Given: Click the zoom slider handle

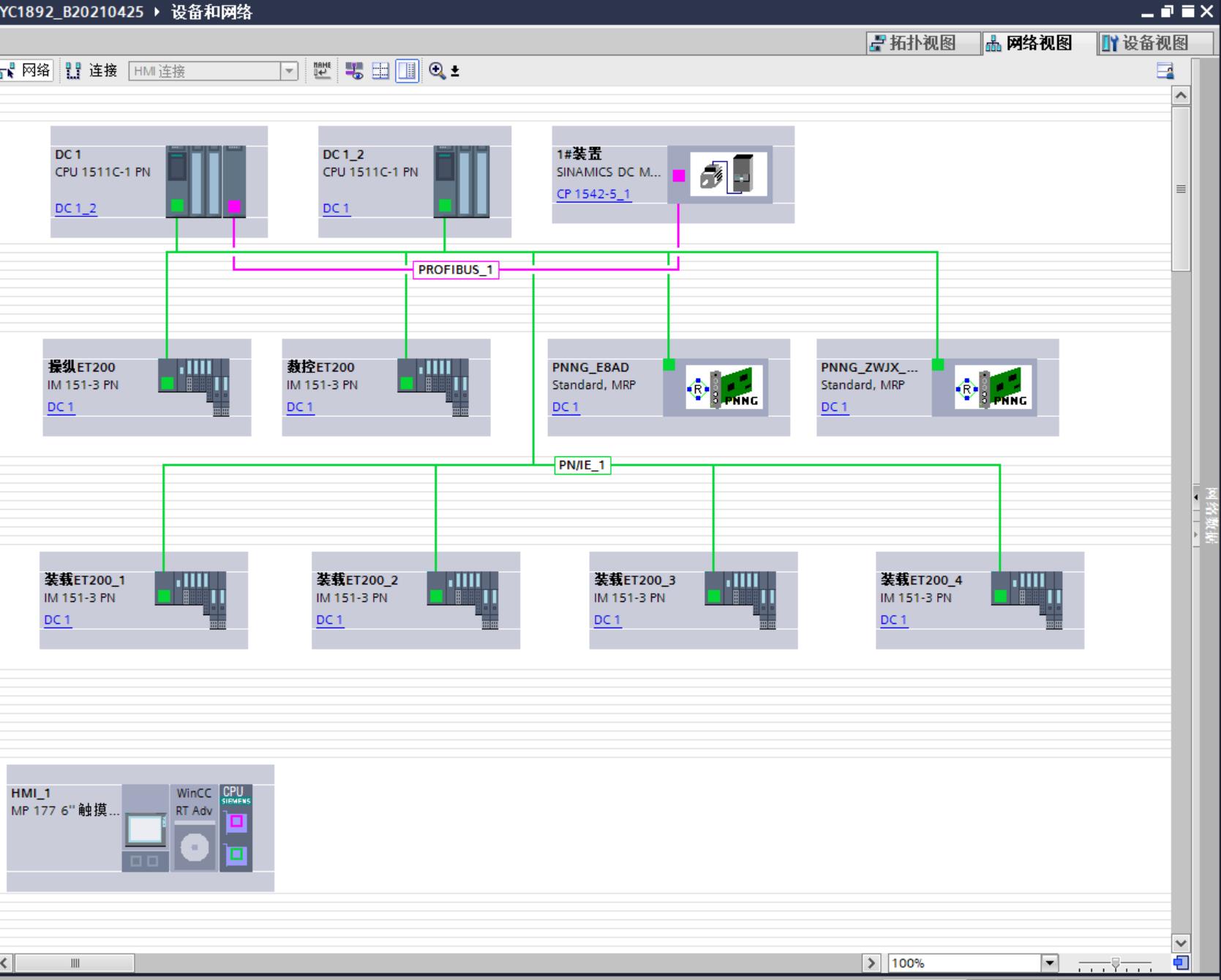Looking at the screenshot, I should 1115,963.
